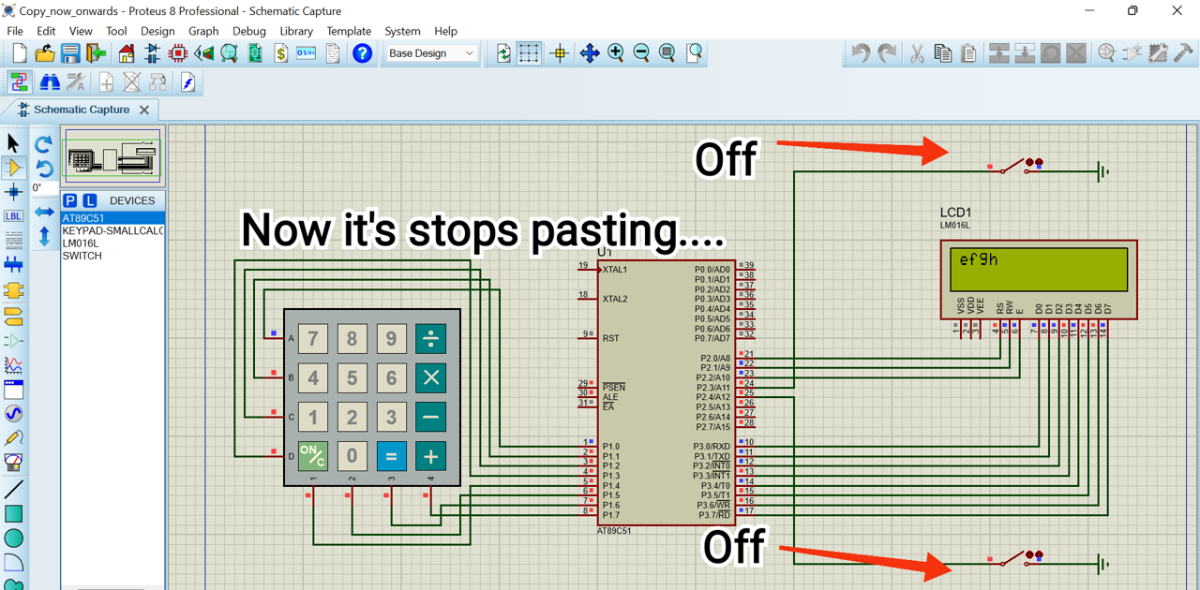Paste from clipboard icon
1200x590 pixels.
pyautogui.click(x=969, y=53)
